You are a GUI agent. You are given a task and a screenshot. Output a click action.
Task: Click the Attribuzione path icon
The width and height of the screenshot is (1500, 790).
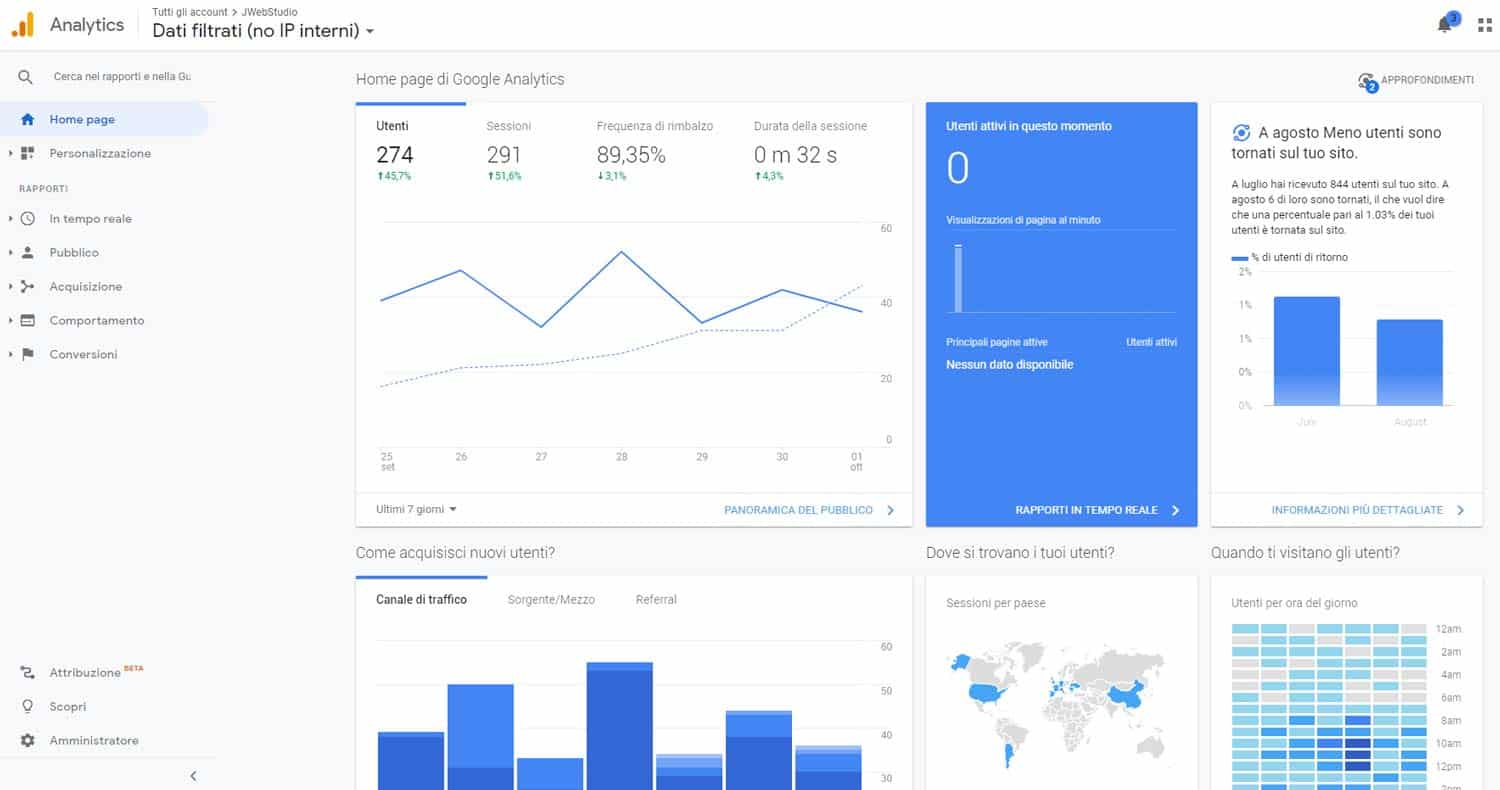(27, 672)
